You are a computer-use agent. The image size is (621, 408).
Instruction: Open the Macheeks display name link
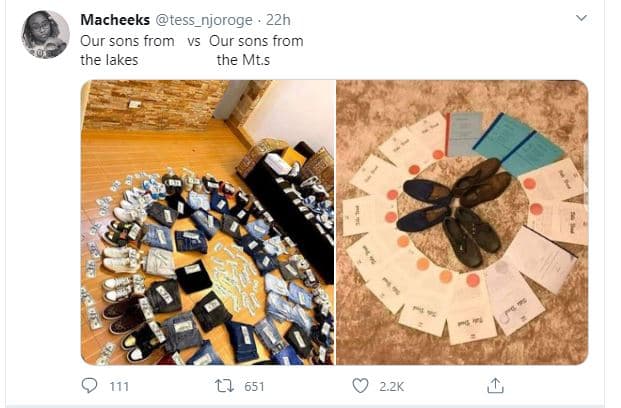[113, 19]
